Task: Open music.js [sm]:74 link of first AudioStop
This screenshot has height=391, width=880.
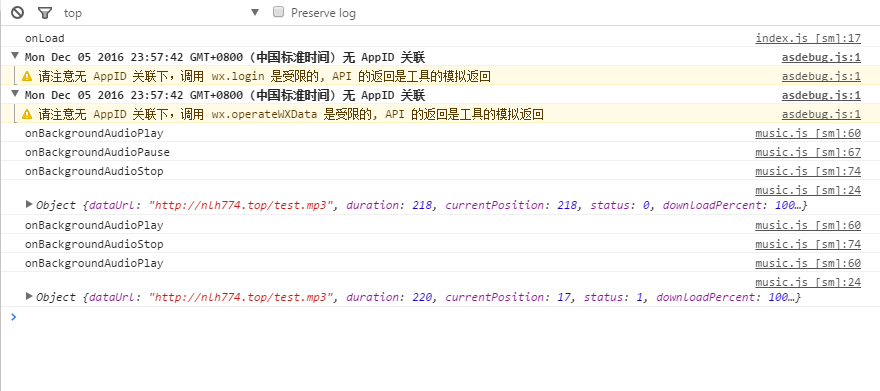Action: pos(808,171)
